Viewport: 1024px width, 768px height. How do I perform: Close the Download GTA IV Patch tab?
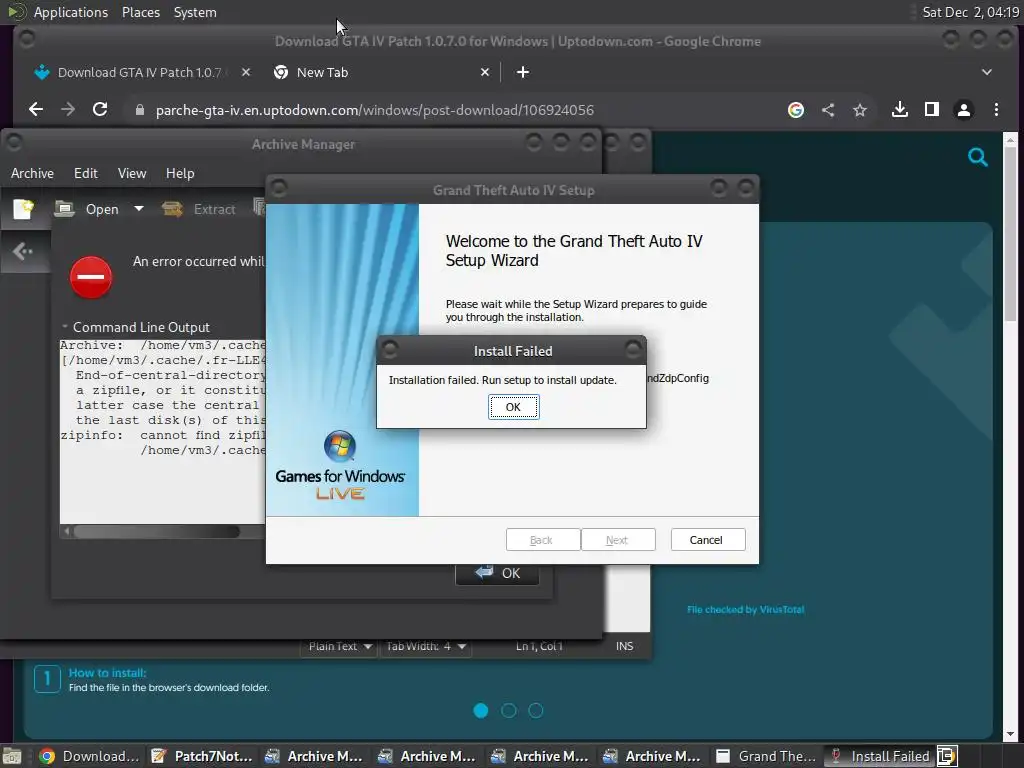click(246, 72)
